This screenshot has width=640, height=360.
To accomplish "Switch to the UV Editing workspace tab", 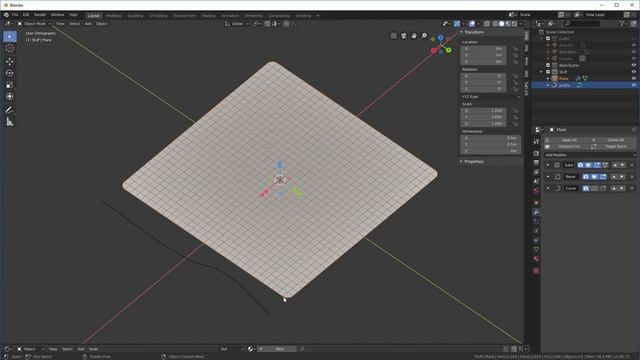I will [158, 16].
